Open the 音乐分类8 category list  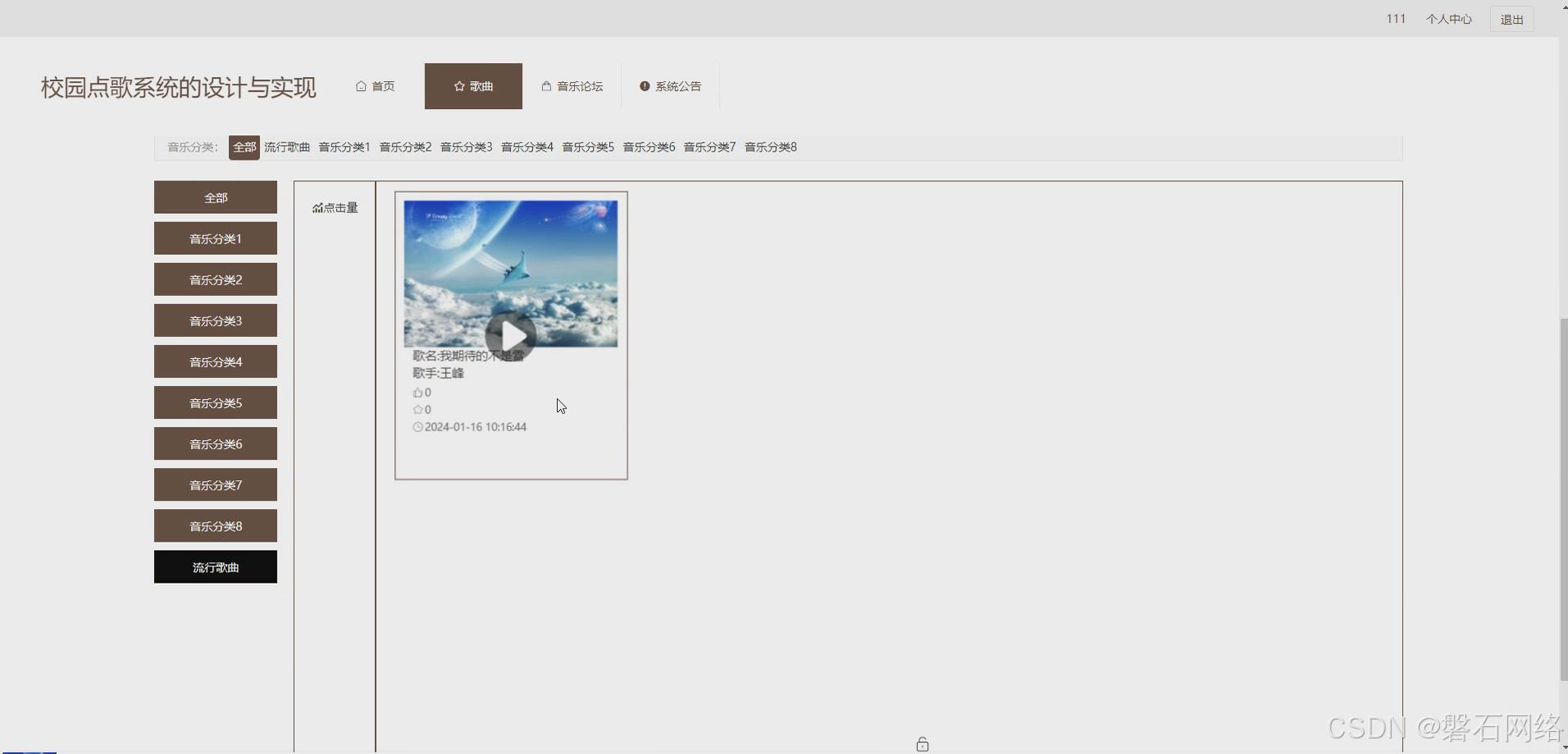click(x=215, y=525)
